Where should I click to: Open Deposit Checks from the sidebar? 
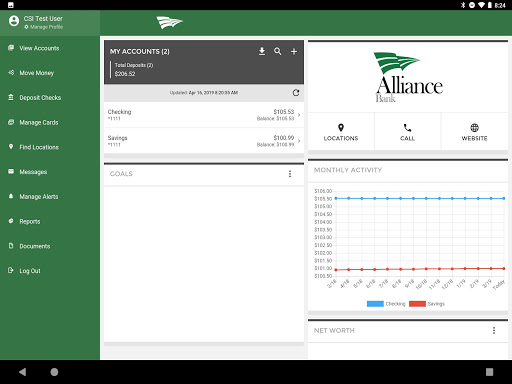40,98
